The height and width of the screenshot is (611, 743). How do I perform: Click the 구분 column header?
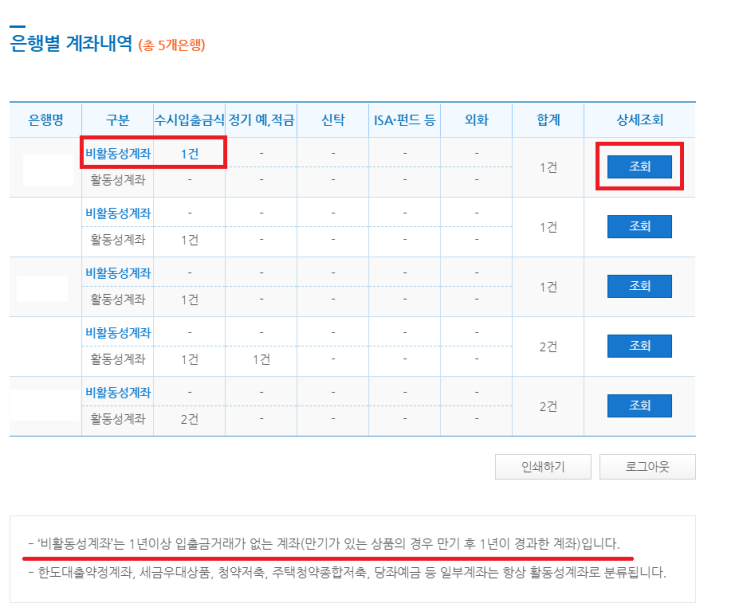(118, 120)
